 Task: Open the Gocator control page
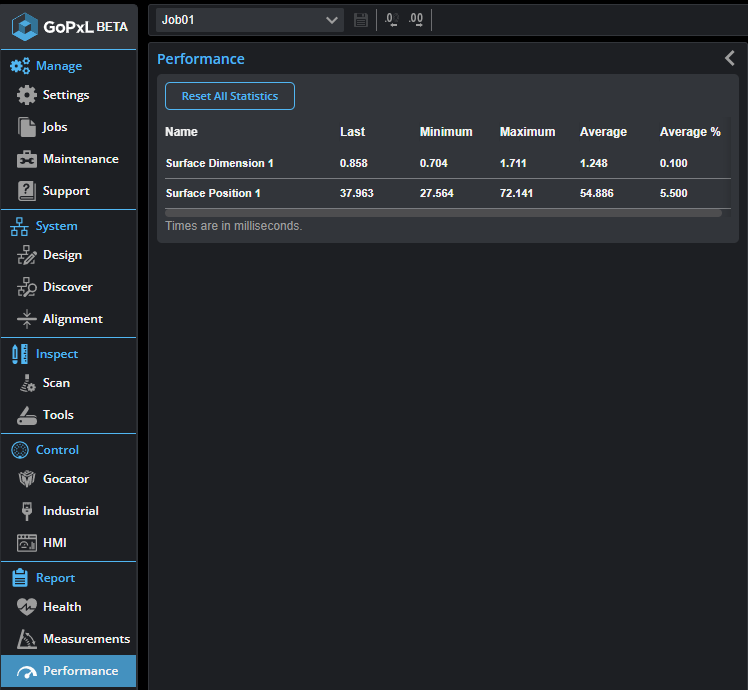[66, 479]
